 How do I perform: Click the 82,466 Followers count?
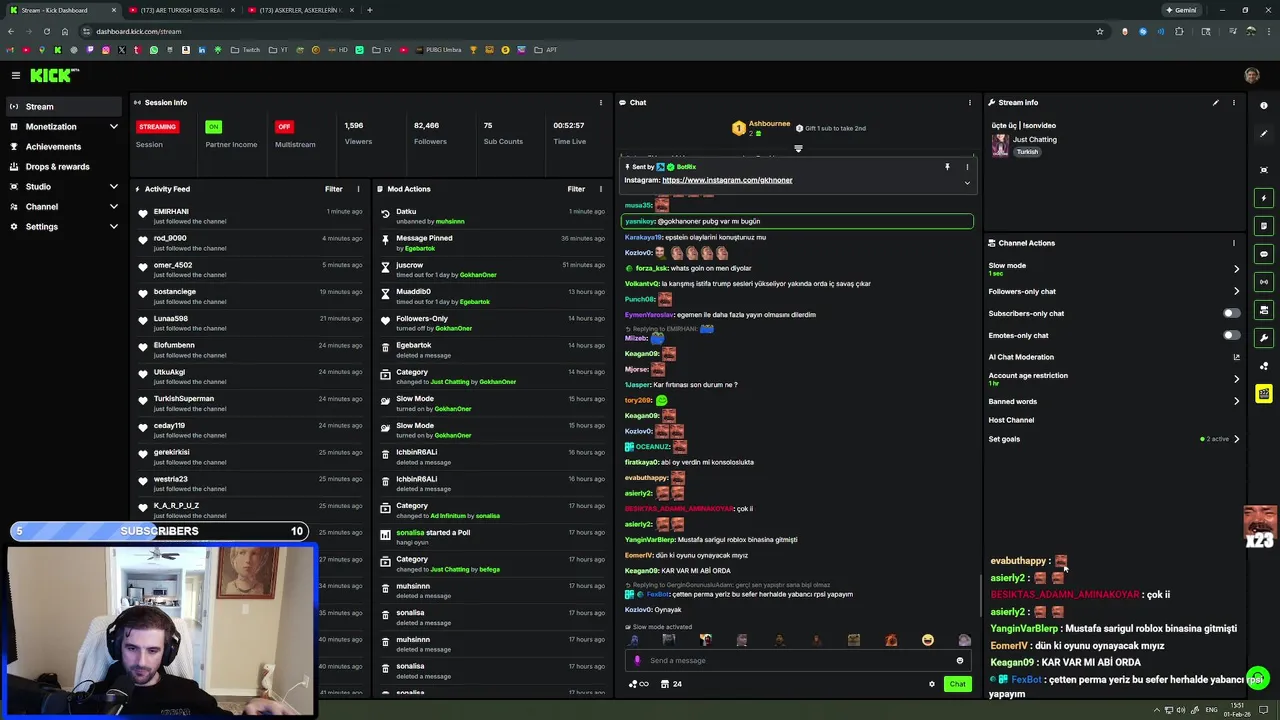pos(427,126)
